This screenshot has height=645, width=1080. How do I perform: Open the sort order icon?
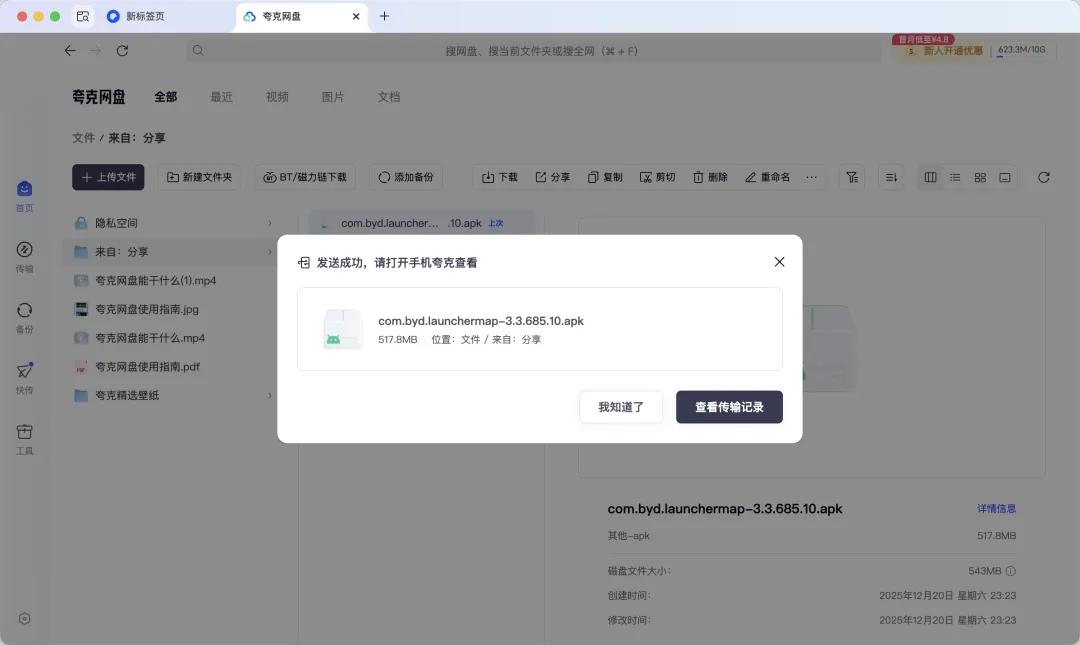click(891, 177)
